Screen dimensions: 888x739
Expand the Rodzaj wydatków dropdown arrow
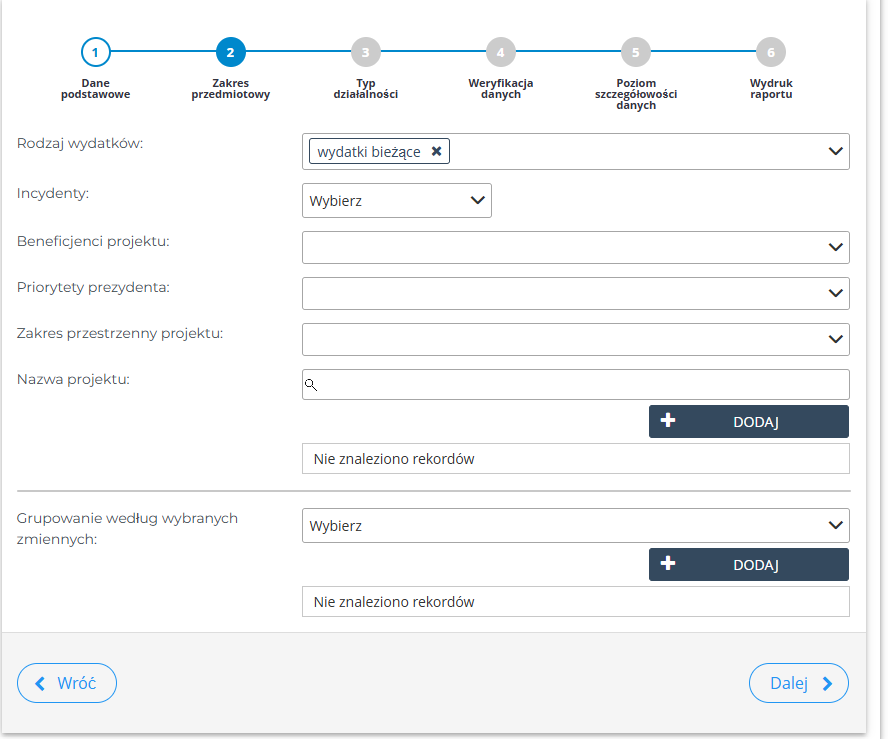pos(835,151)
